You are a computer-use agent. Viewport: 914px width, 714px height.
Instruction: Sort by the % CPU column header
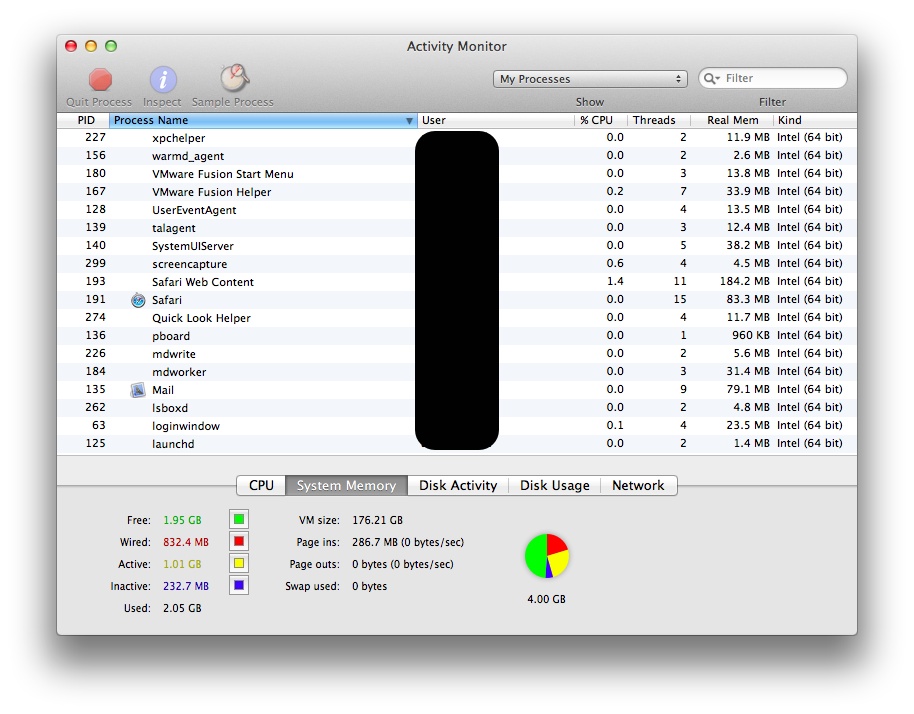point(600,120)
